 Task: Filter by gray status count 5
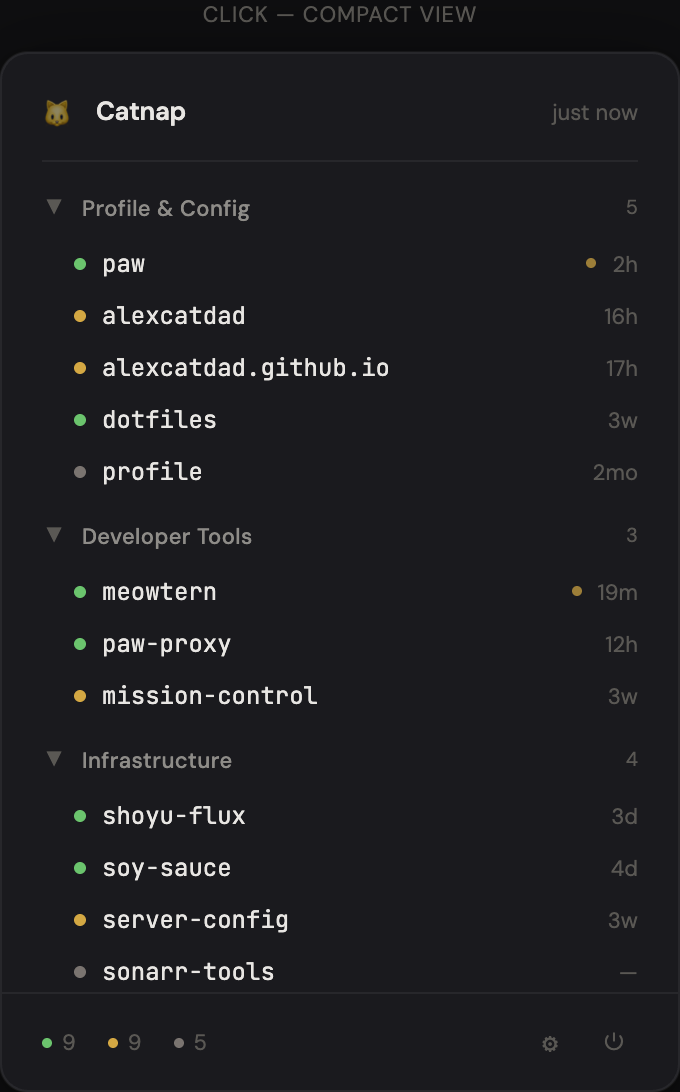[190, 1043]
